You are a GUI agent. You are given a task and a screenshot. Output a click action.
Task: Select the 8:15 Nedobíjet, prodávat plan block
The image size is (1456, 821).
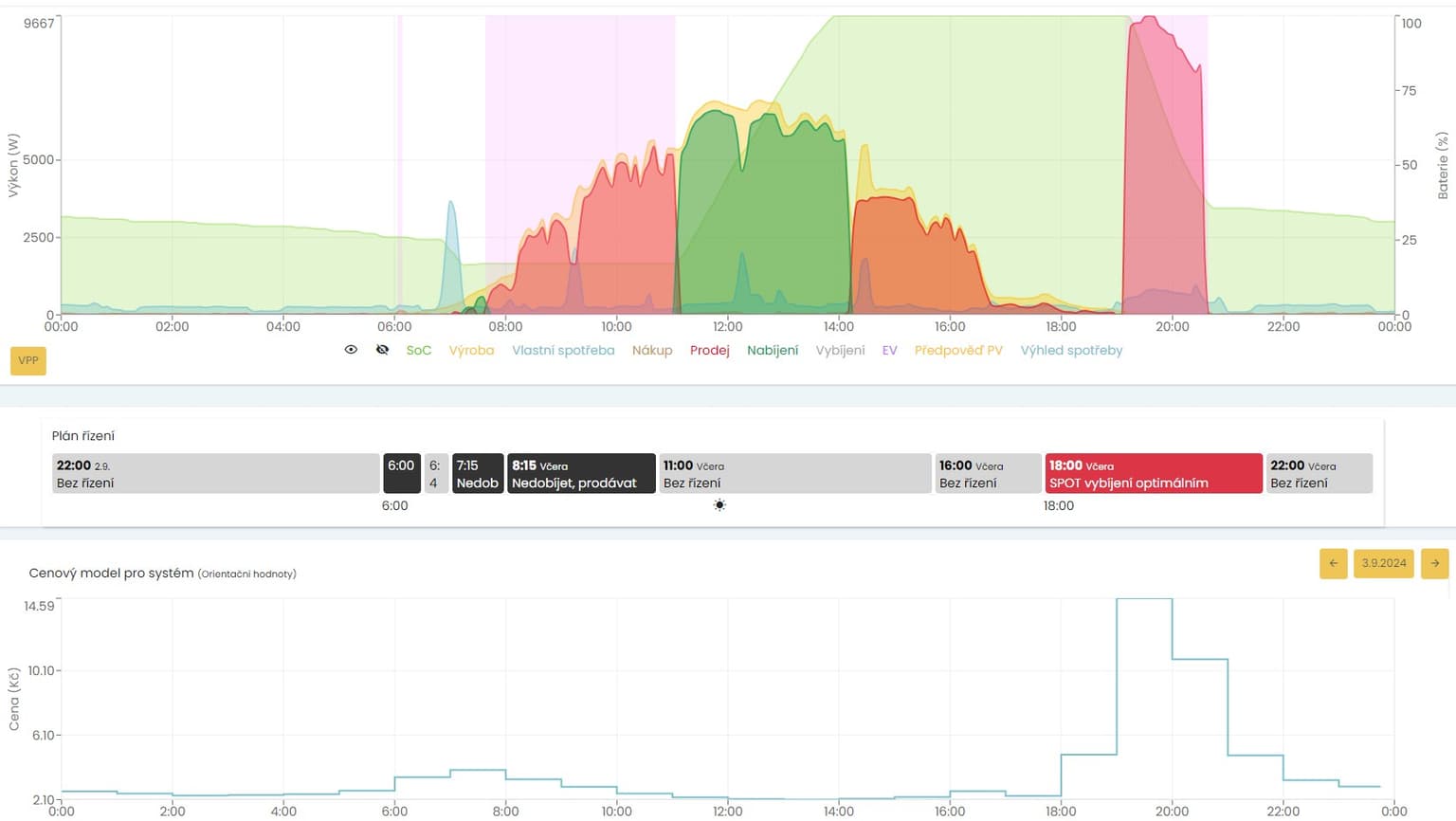[581, 474]
